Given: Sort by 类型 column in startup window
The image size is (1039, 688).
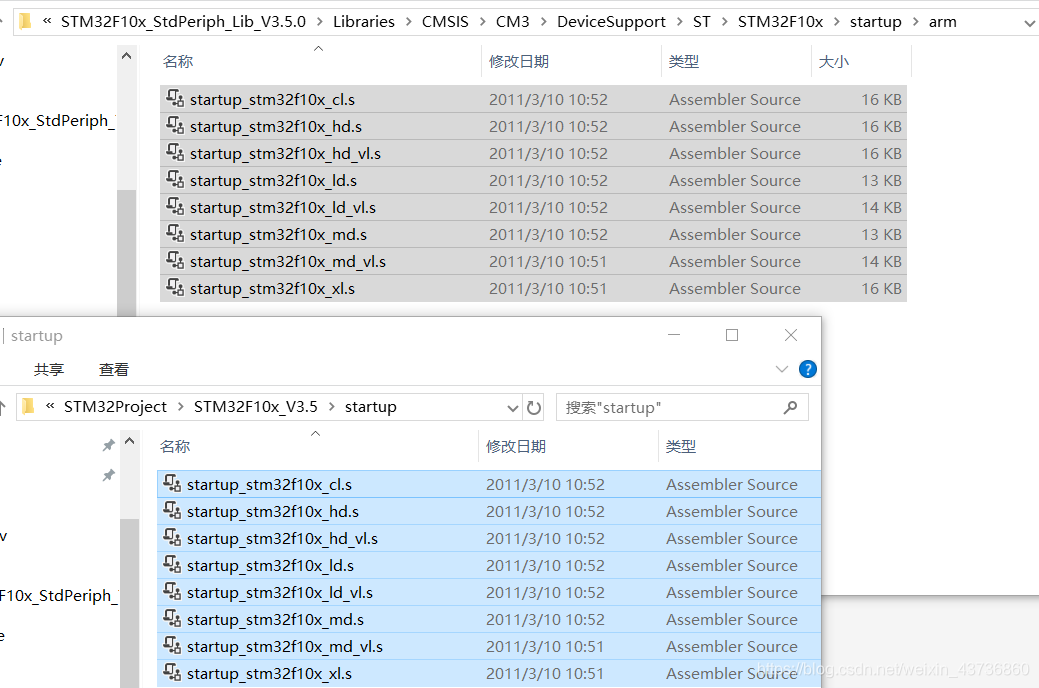Looking at the screenshot, I should [681, 447].
